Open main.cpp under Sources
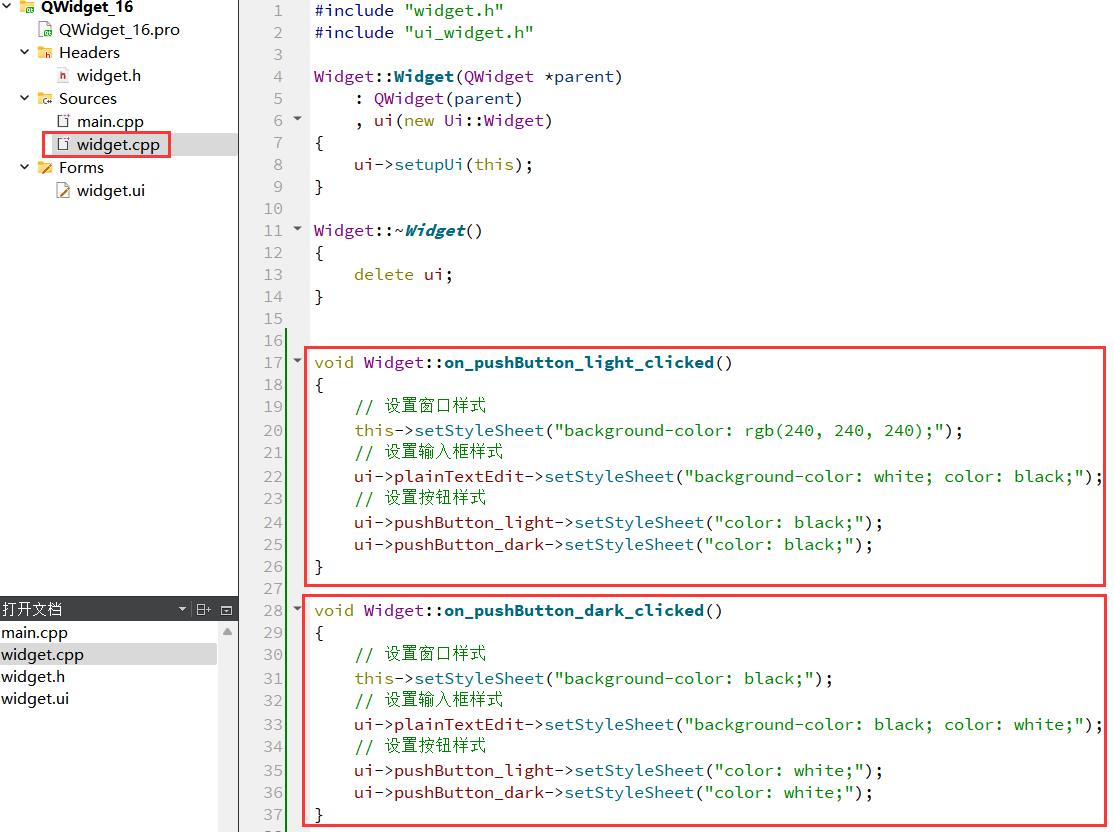The image size is (1114, 832). 110,122
